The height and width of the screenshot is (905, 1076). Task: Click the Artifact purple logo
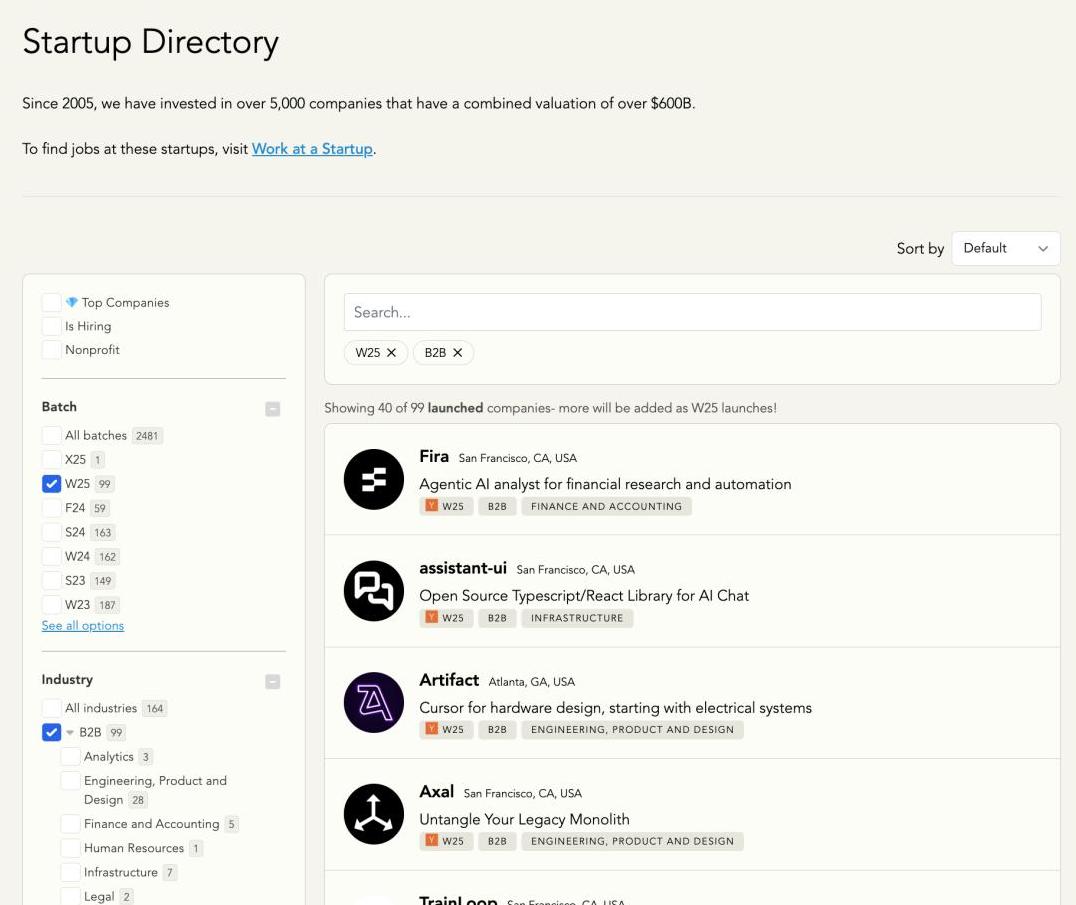click(373, 703)
